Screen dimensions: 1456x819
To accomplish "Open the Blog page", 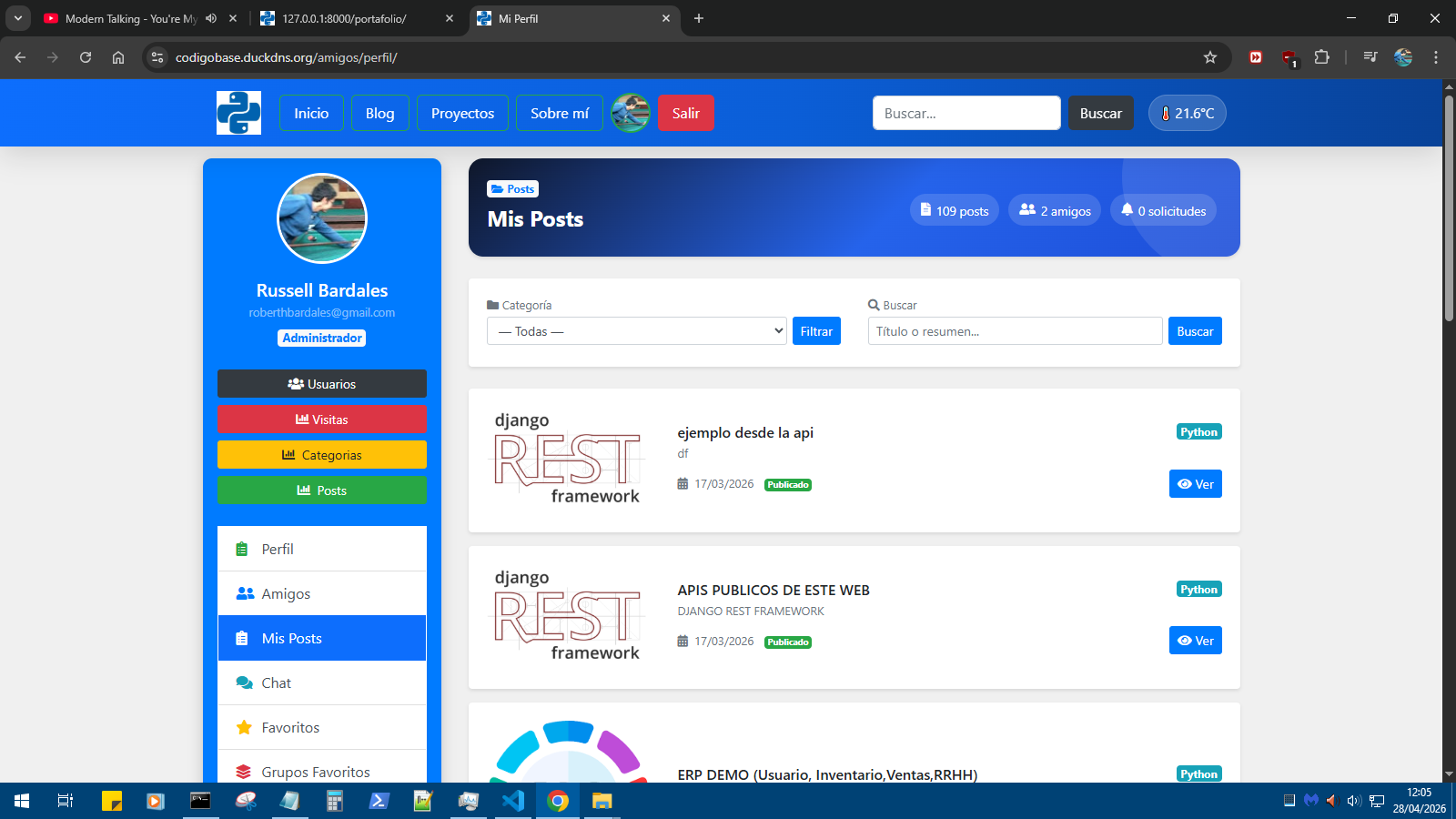I will click(380, 113).
